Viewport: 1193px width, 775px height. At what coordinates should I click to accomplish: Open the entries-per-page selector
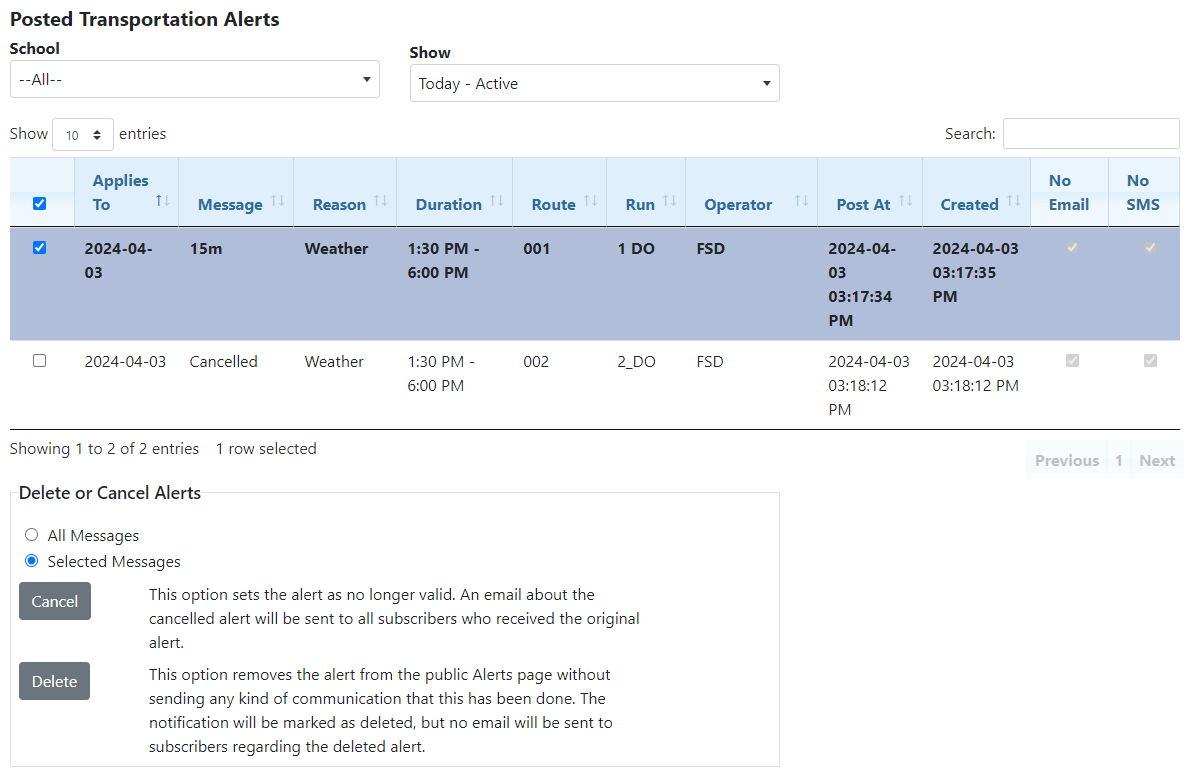pos(82,134)
